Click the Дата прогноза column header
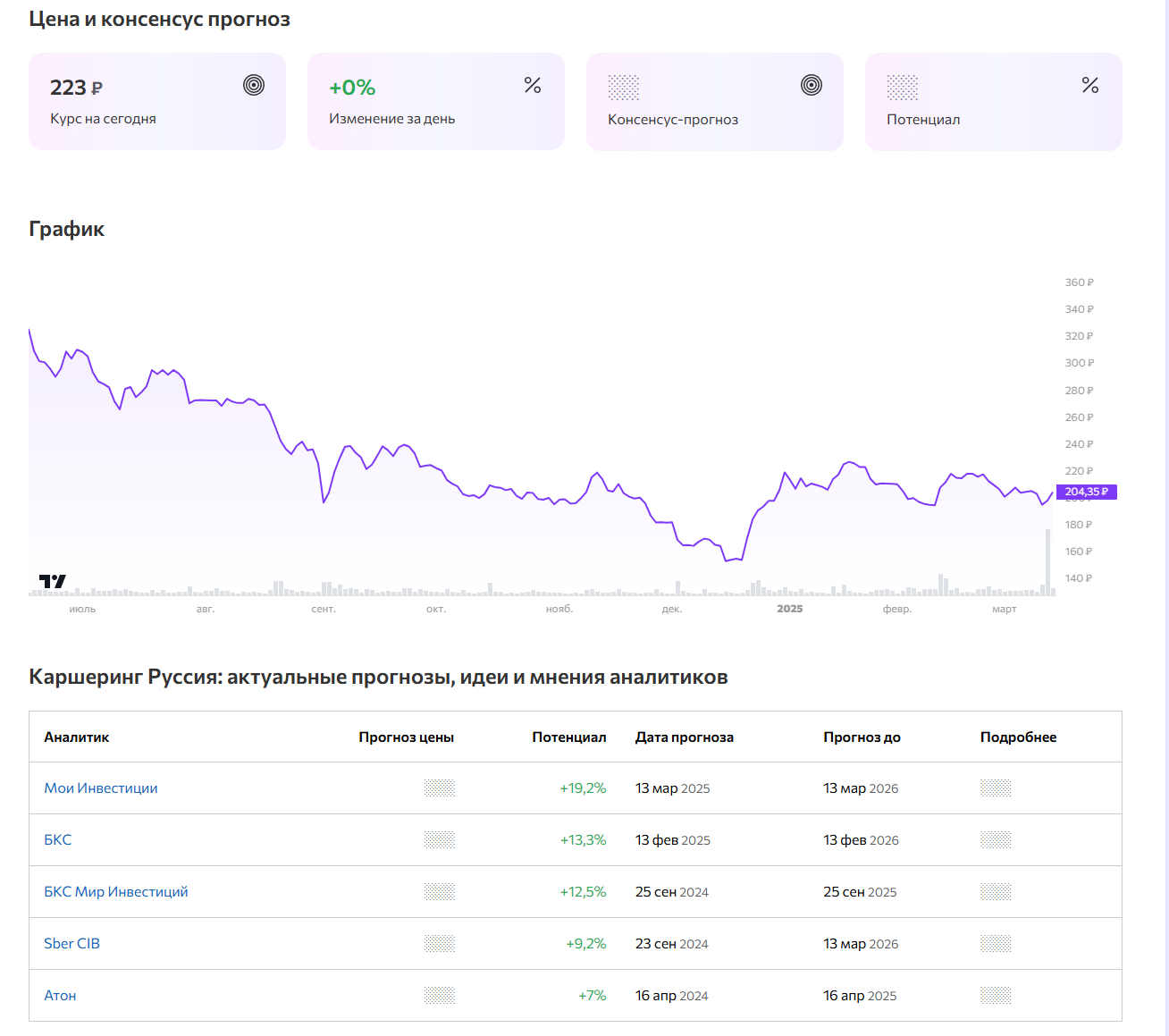1169x1036 pixels. tap(685, 737)
